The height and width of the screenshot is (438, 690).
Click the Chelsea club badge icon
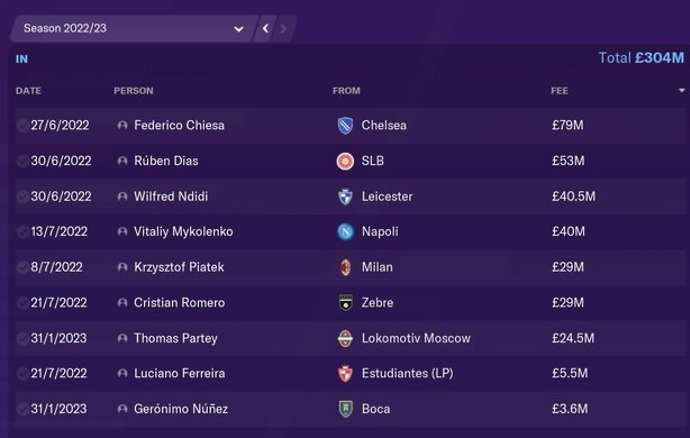click(345, 126)
